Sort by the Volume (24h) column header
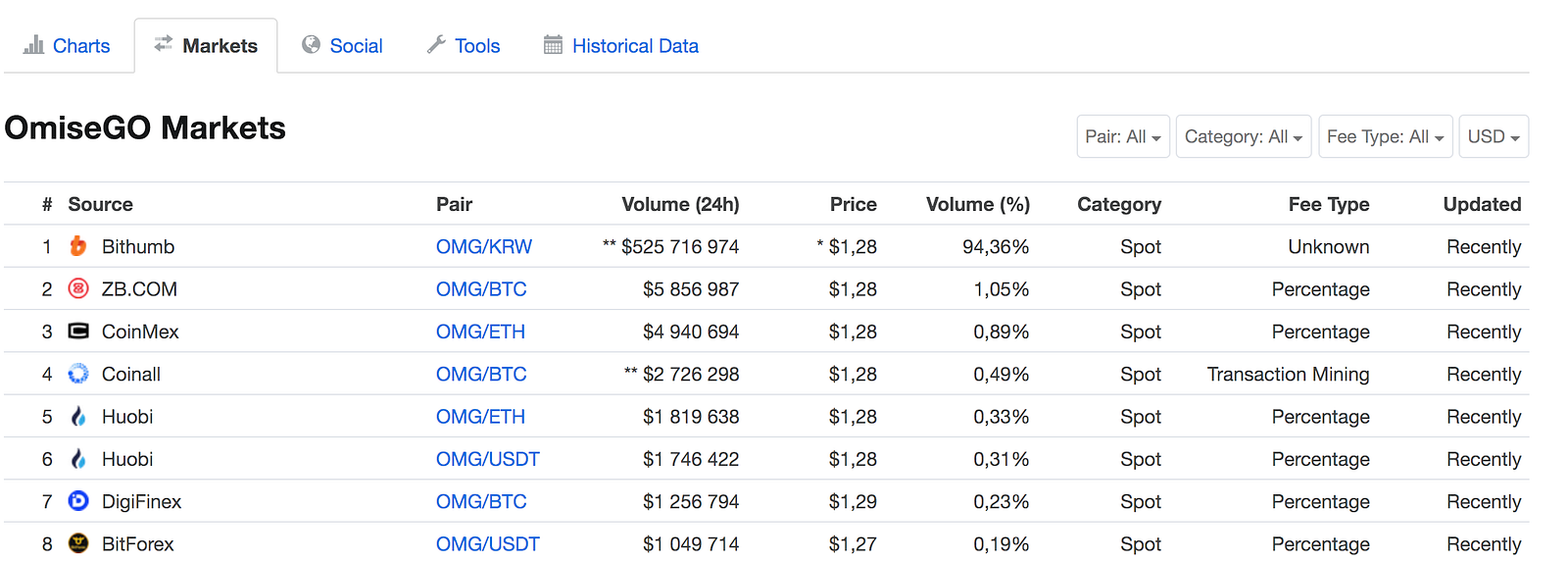Screen dimensions: 1568x561 click(680, 204)
